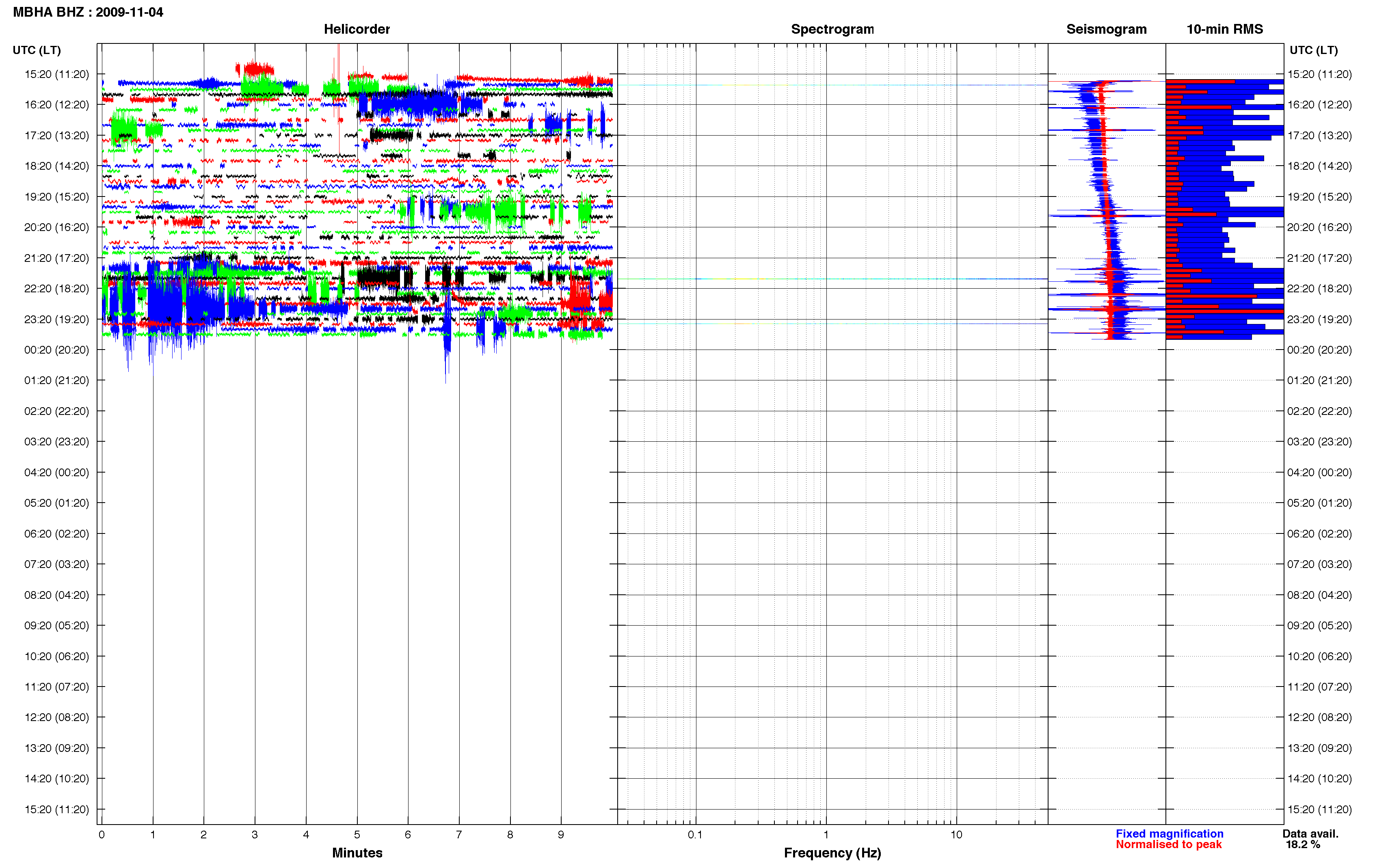Image resolution: width=1388 pixels, height=868 pixels.
Task: Click the '18.2 %' data availability value
Action: (1302, 844)
